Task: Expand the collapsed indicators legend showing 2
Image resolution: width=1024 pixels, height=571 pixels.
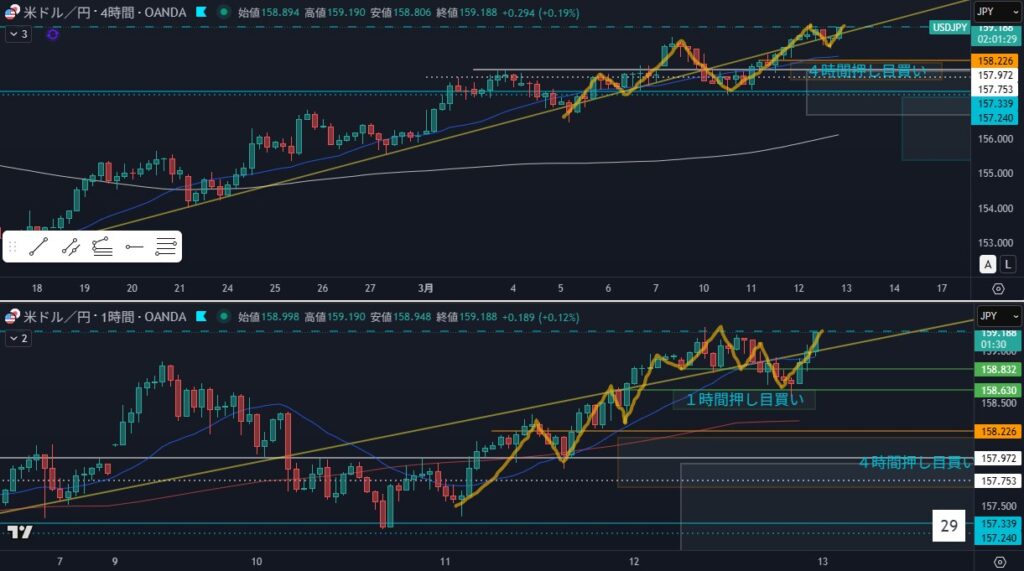Action: (x=18, y=339)
